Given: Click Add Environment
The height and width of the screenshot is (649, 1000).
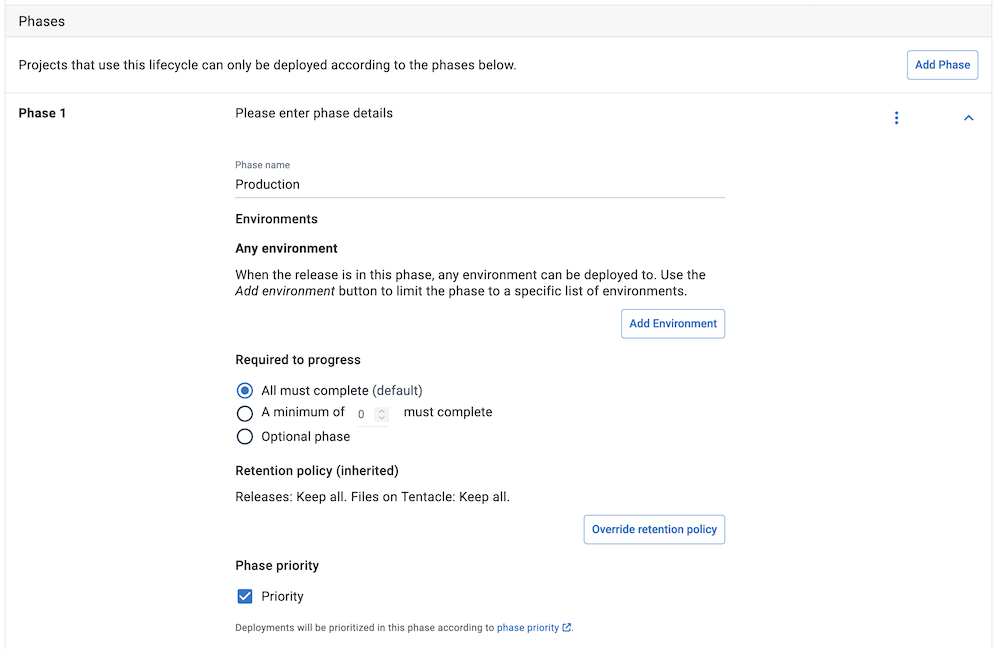Looking at the screenshot, I should [x=672, y=323].
